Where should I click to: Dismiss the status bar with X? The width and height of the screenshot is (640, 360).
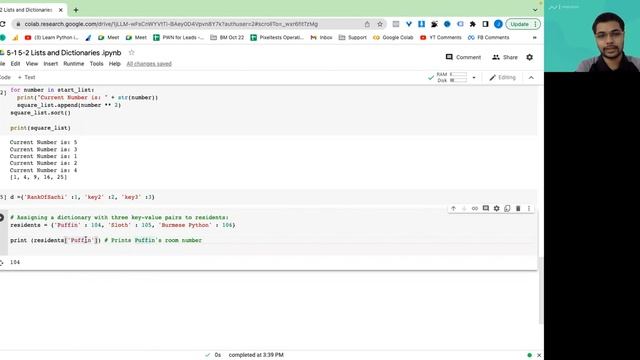pos(539,355)
